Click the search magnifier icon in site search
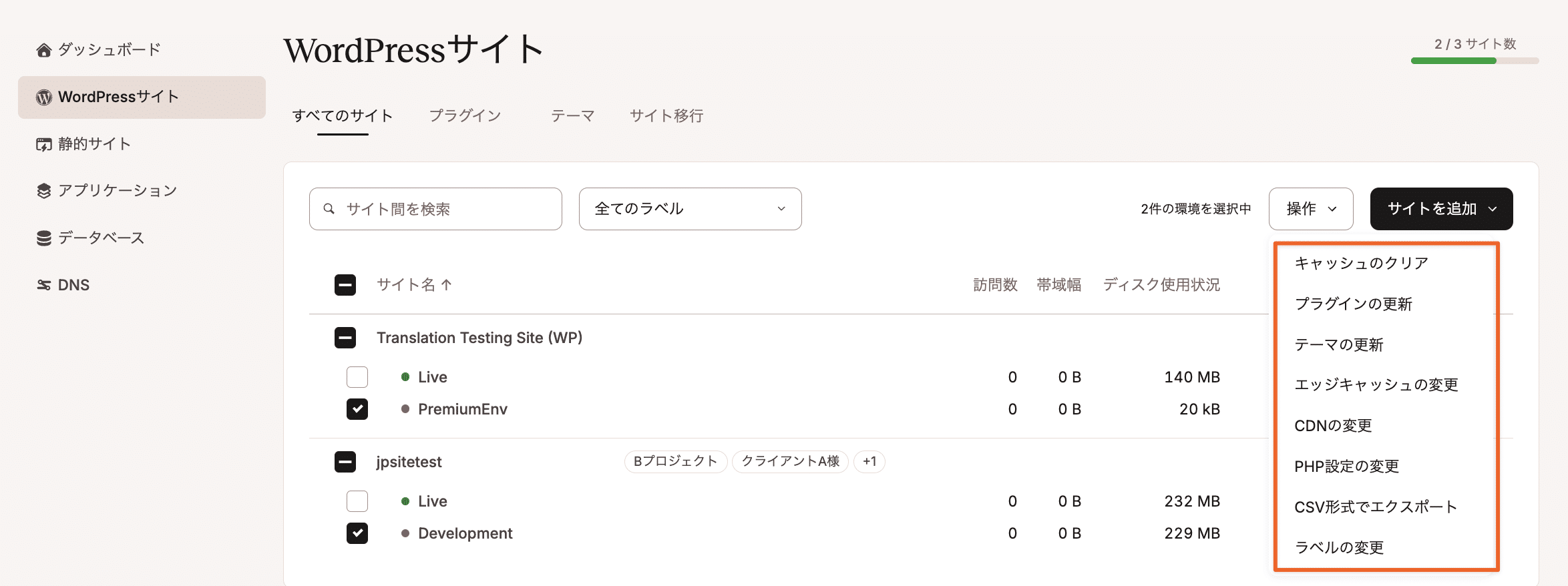The image size is (1568, 586). coord(329,208)
